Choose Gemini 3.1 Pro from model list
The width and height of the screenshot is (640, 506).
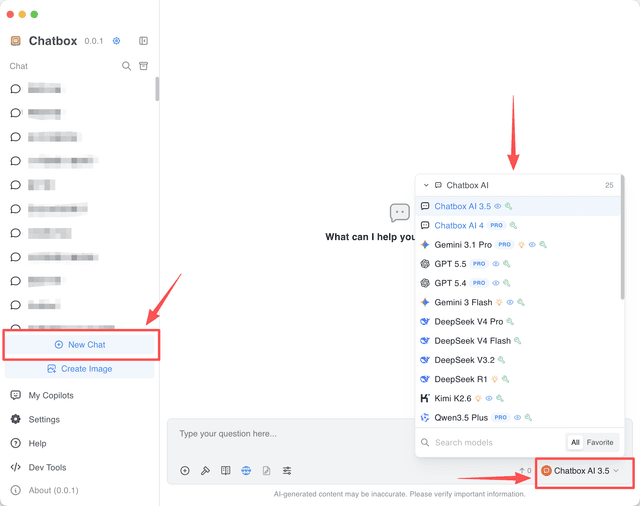tap(518, 245)
